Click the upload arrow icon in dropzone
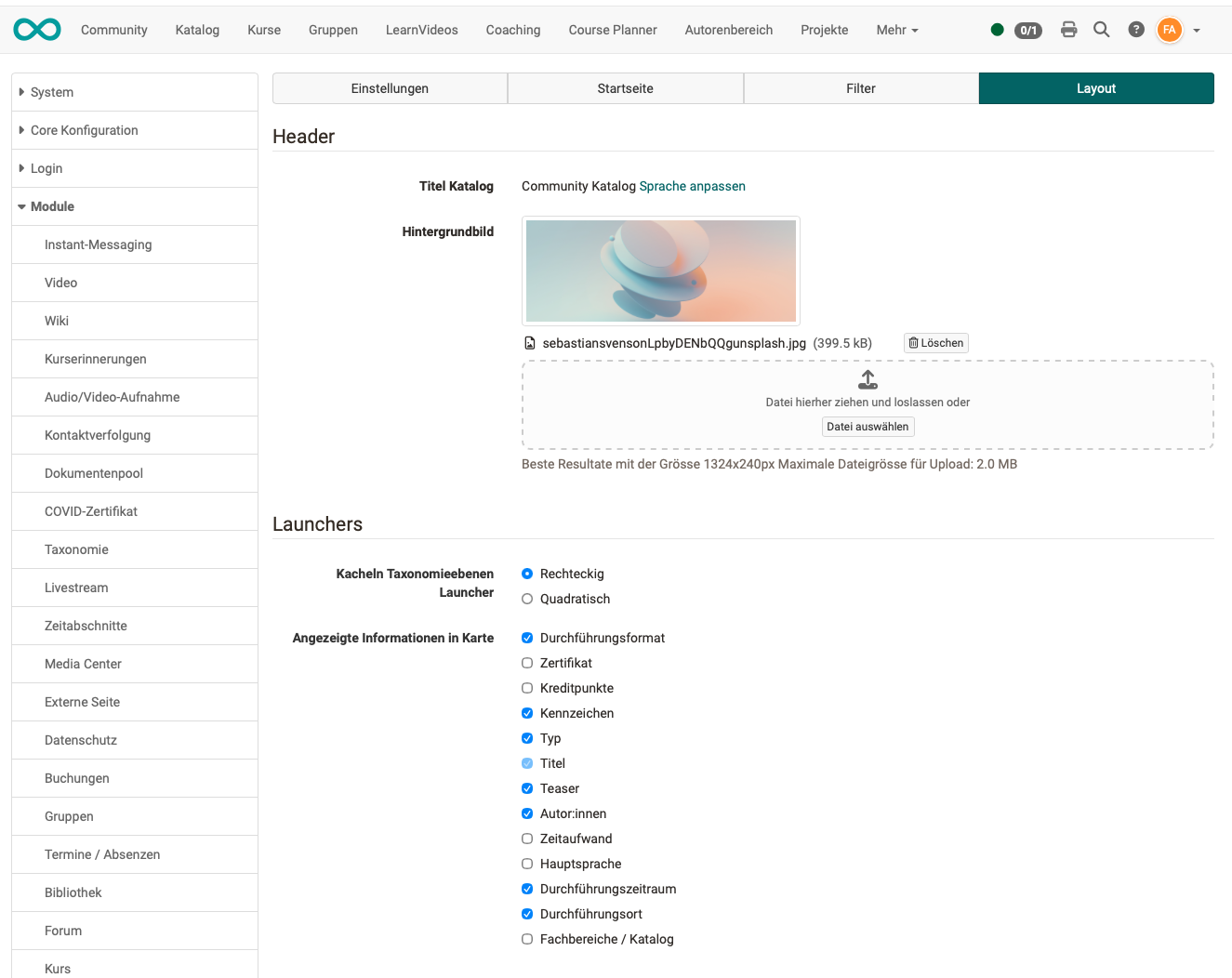Viewport: 1232px width, 978px height. click(x=868, y=378)
